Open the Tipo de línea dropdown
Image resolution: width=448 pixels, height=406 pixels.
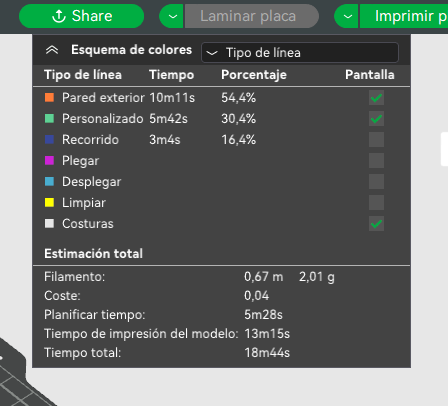[x=300, y=53]
